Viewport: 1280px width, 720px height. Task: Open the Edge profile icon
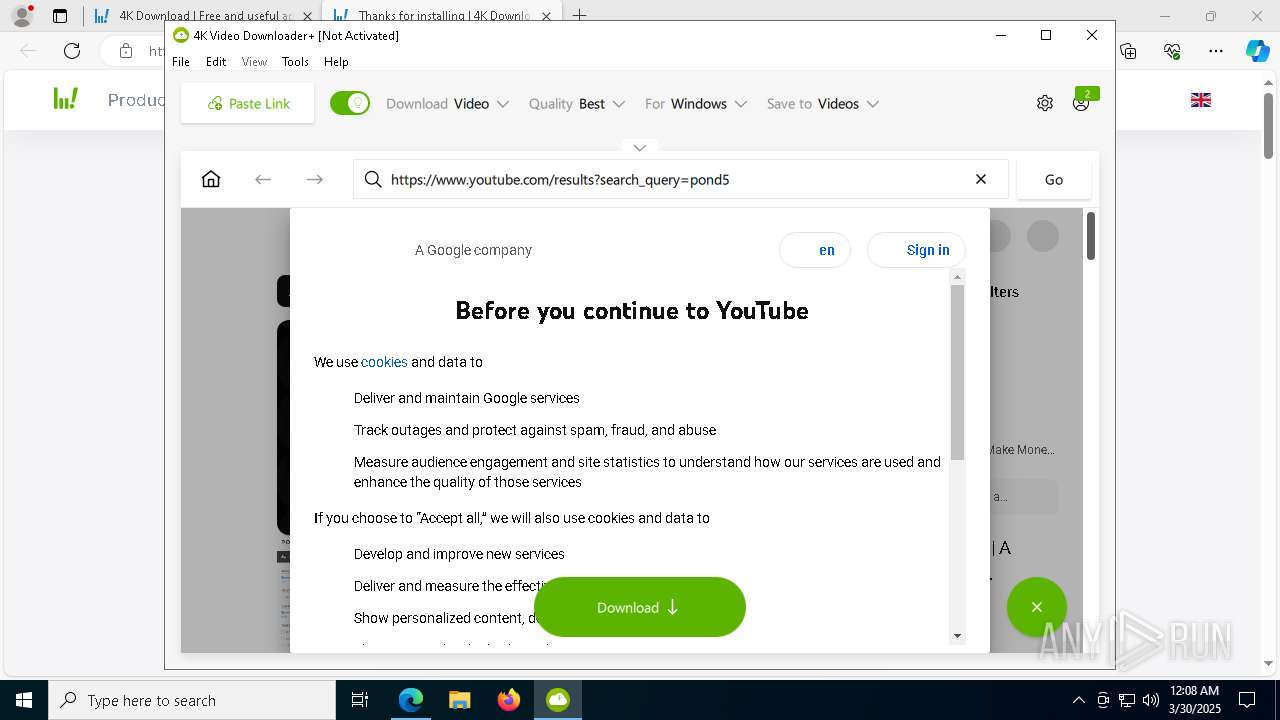click(22, 16)
